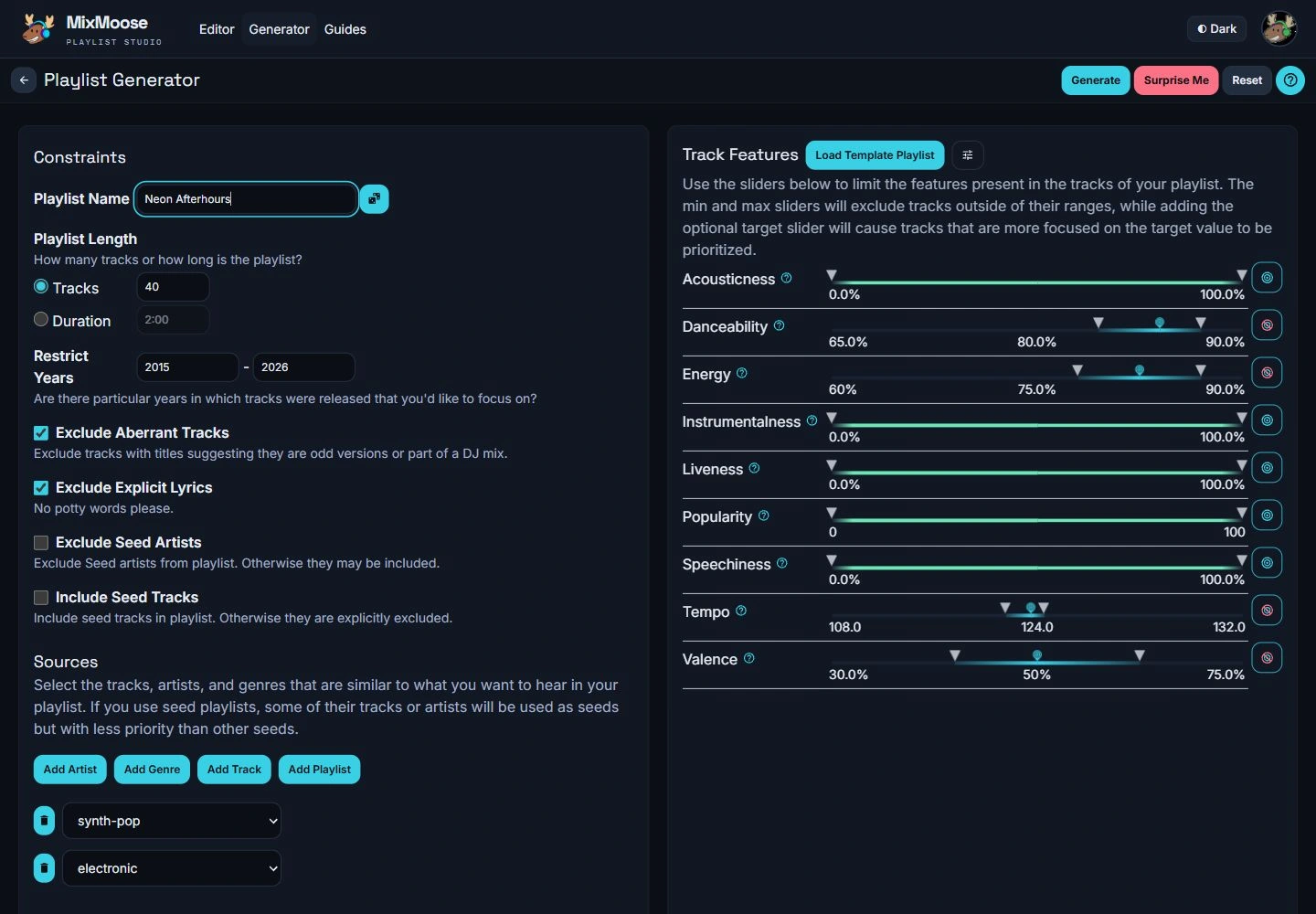The height and width of the screenshot is (914, 1316).
Task: Toggle target icon for Danceability
Action: (x=1267, y=325)
